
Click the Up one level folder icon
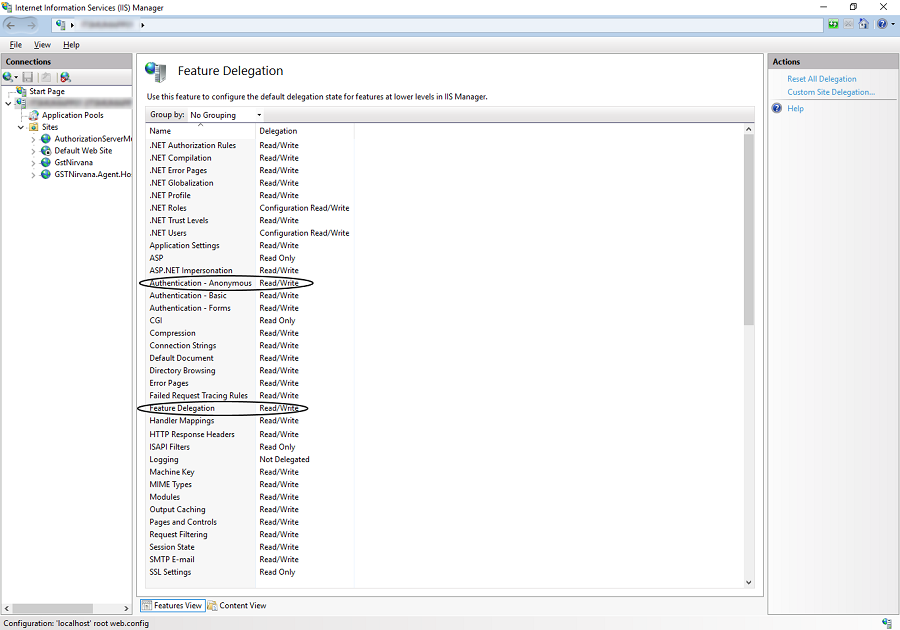coord(46,77)
